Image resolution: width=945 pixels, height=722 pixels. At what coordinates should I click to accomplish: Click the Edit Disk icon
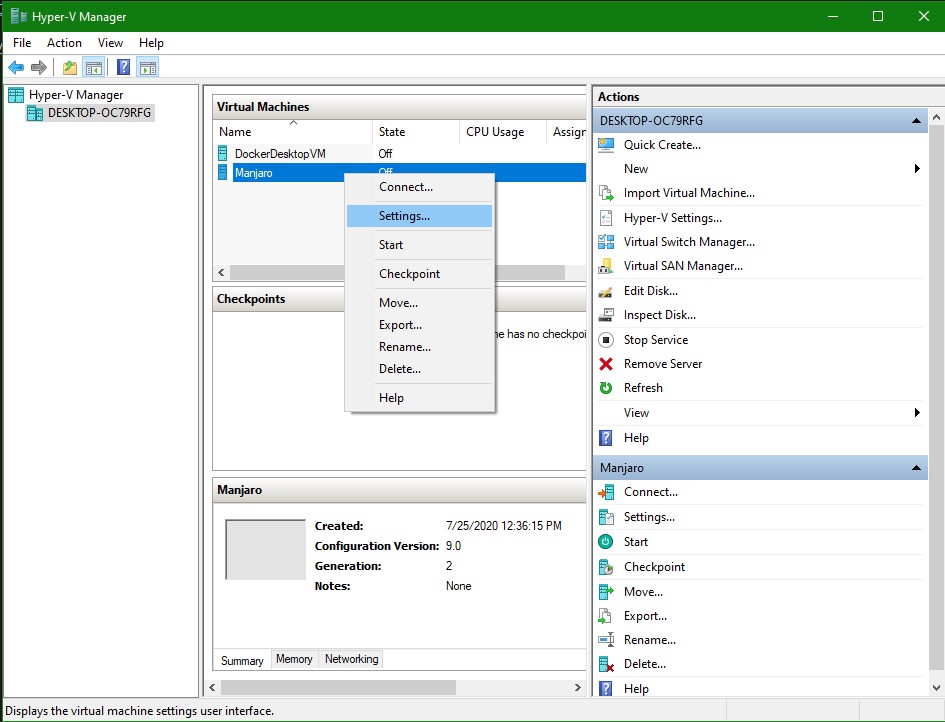pos(606,291)
